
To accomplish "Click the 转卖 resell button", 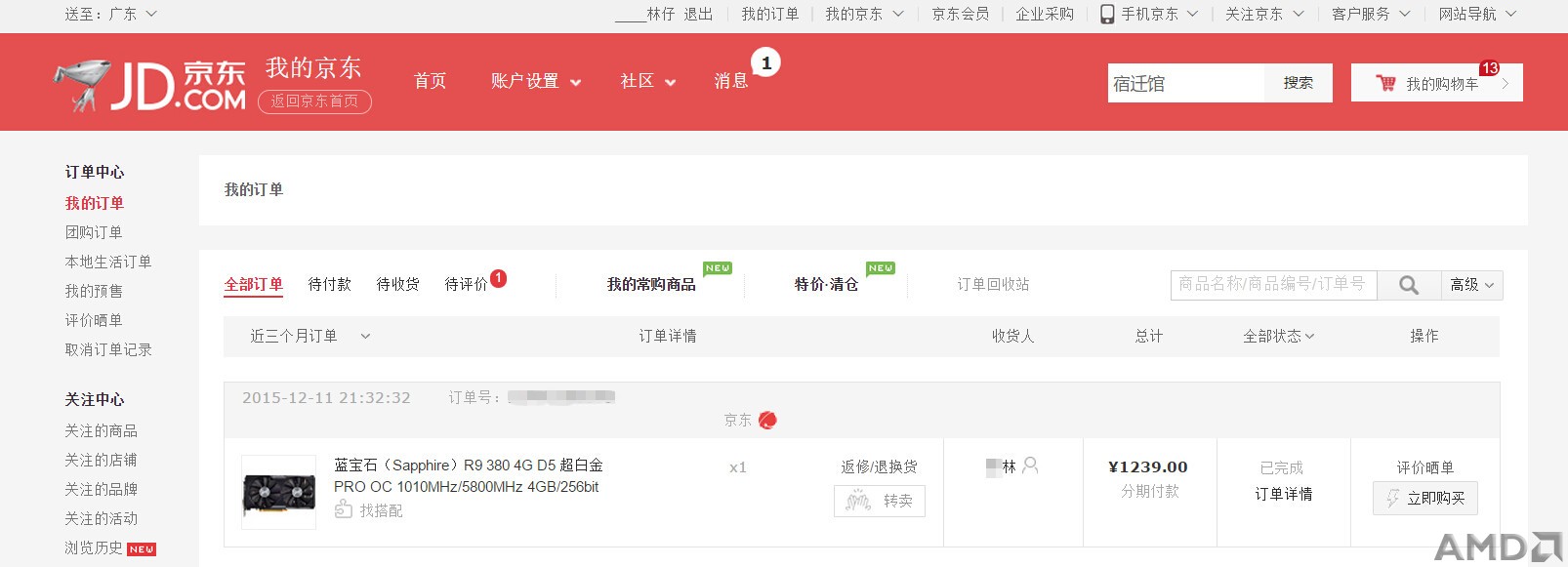I will tap(880, 502).
